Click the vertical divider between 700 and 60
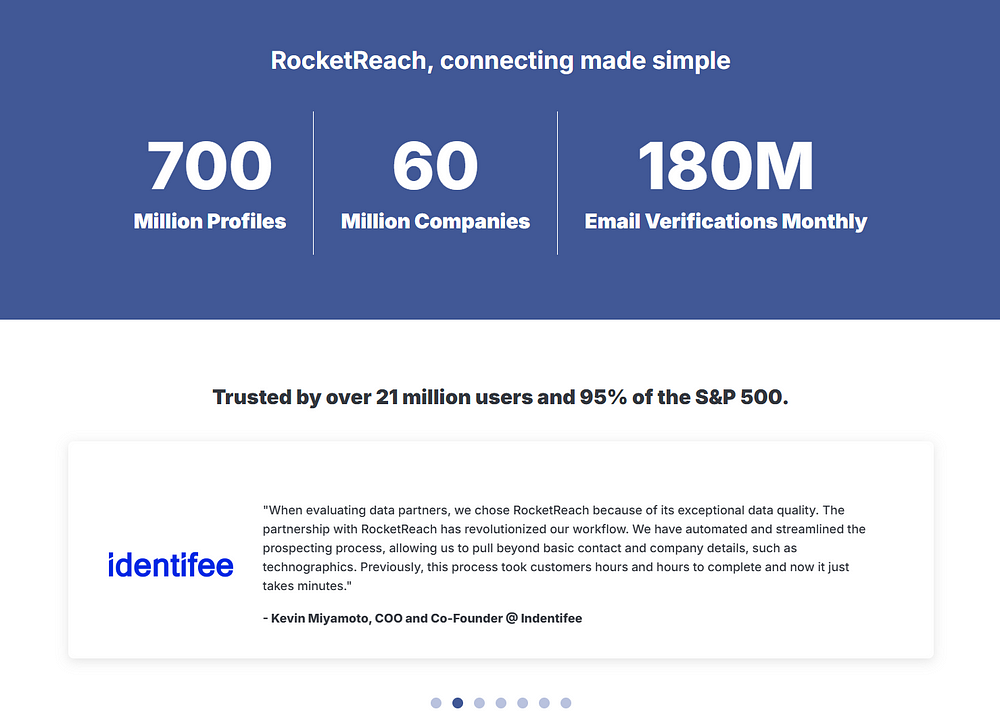The height and width of the screenshot is (713, 1000). pyautogui.click(x=314, y=182)
